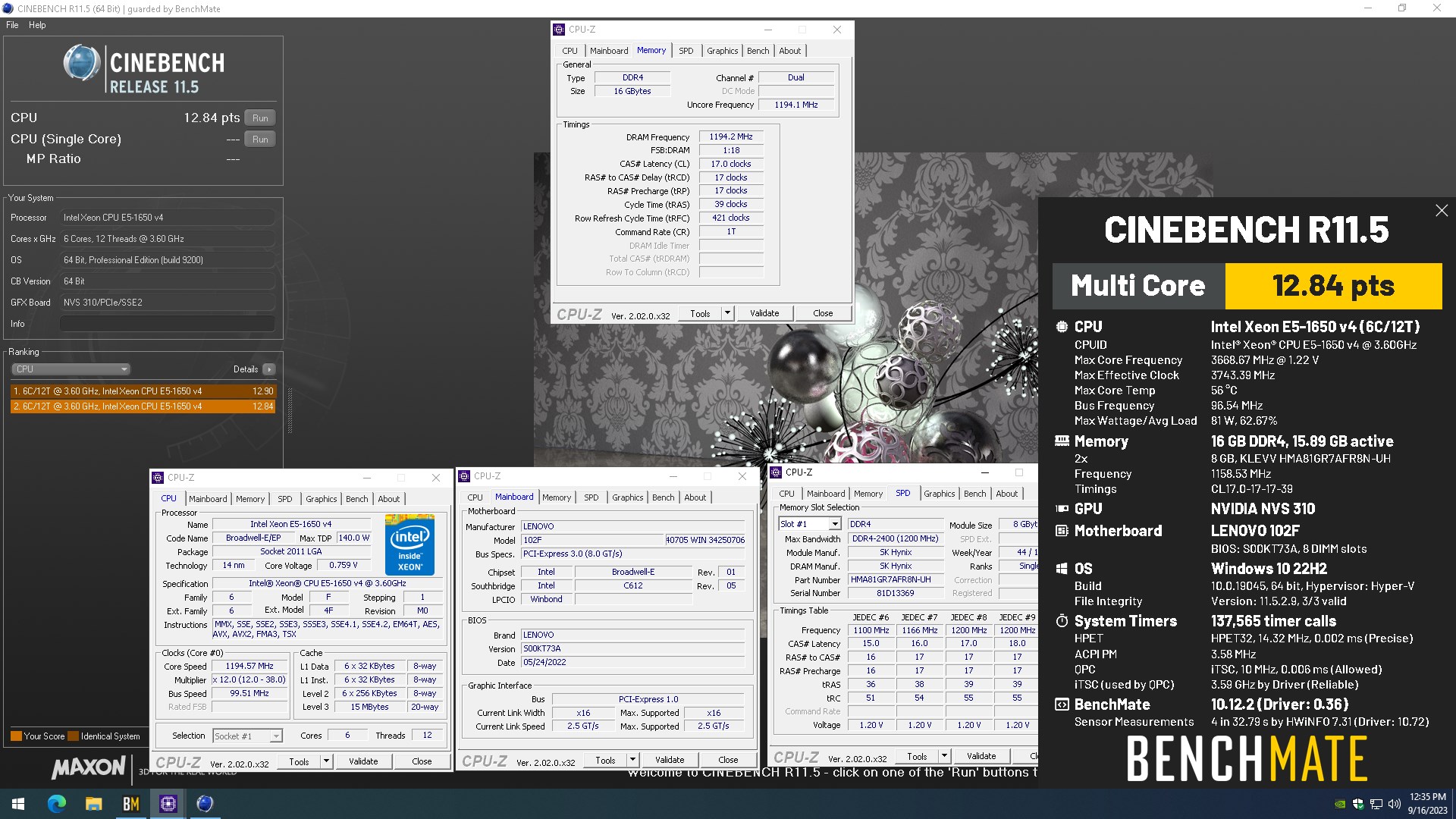
Task: Click the Part Number HMA81GR7AFR8N-UH field
Action: coord(896,580)
